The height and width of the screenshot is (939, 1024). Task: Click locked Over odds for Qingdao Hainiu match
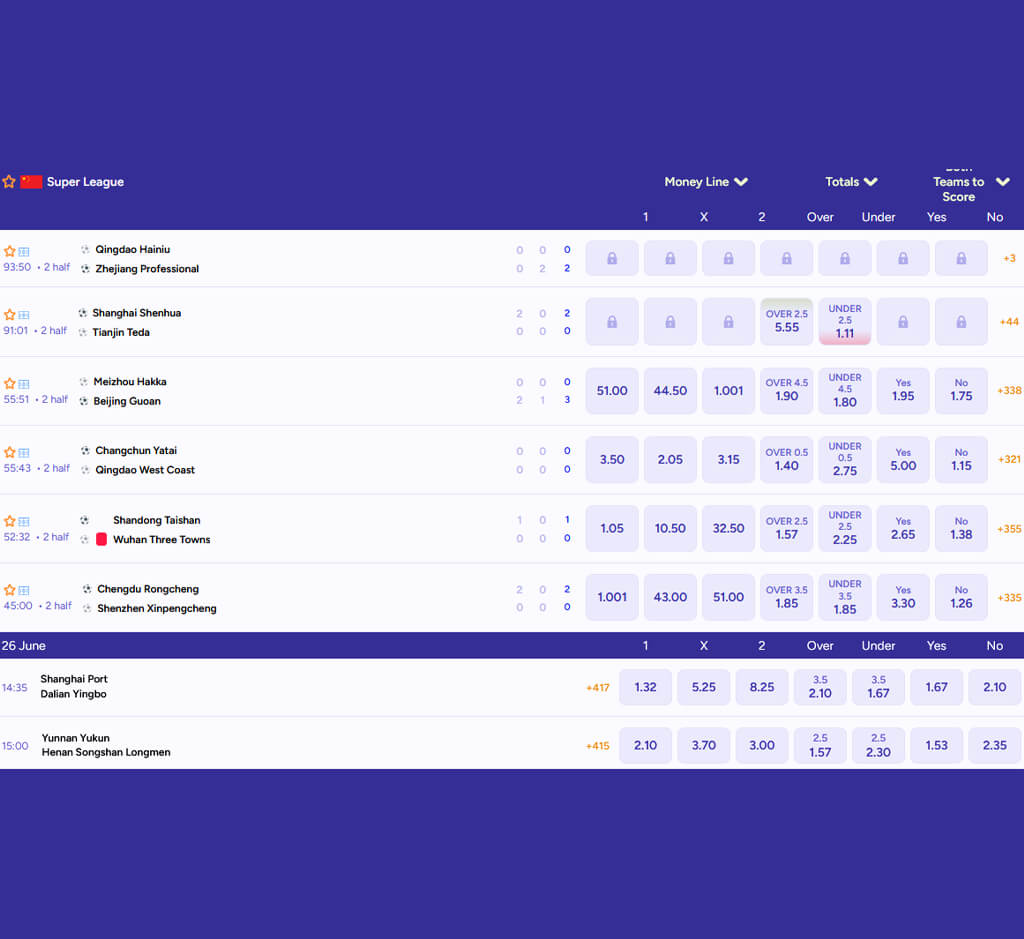coord(787,258)
